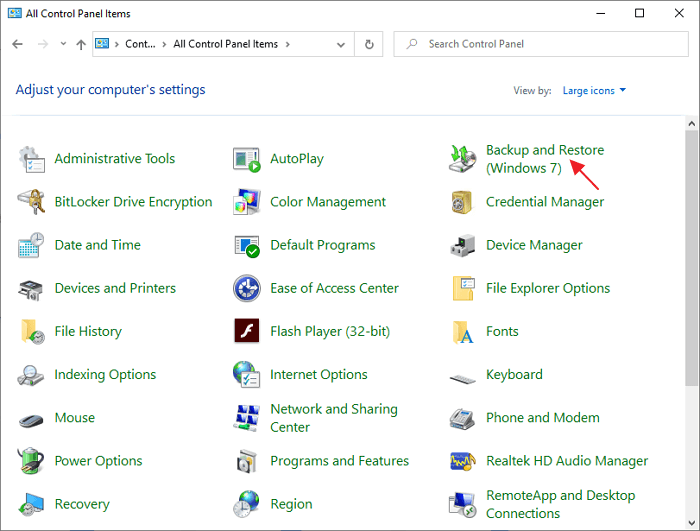The width and height of the screenshot is (700, 531).
Task: Open the Region globe icon
Action: (x=246, y=504)
